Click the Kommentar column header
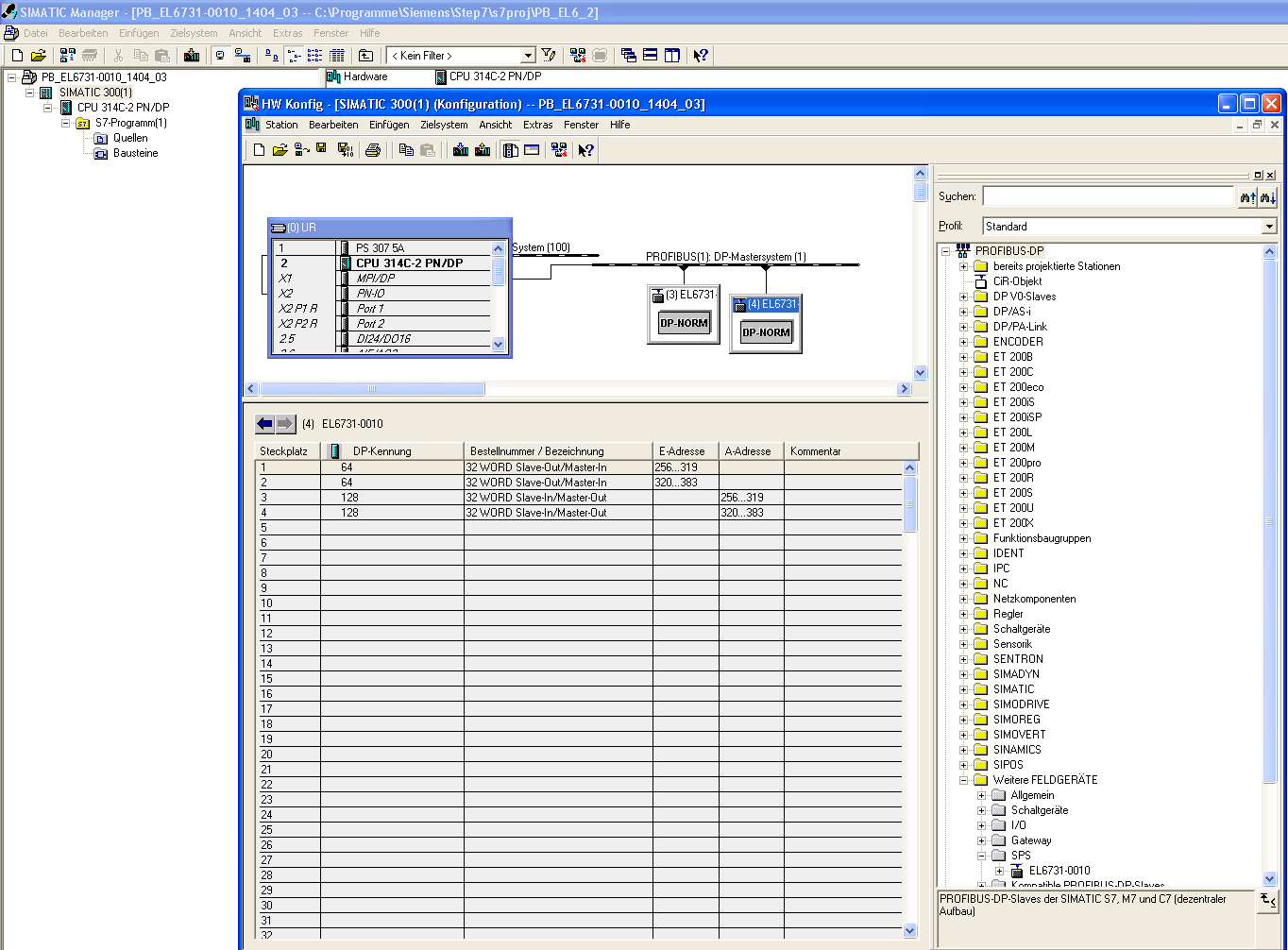Screen dimensions: 1288x950 (x=851, y=451)
